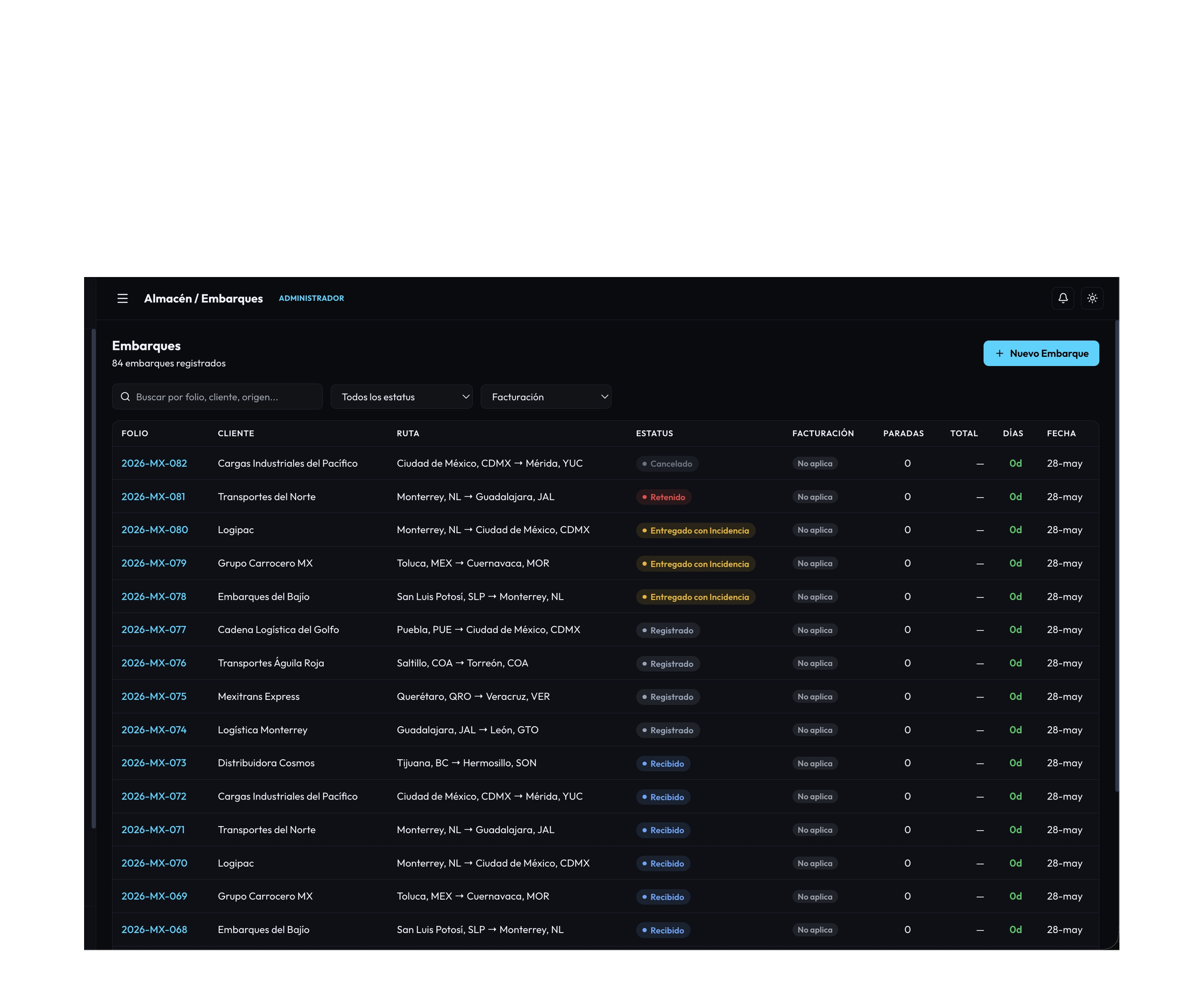1204x990 pixels.
Task: Click 0d days value in row 2026-MX-082
Action: pos(1015,463)
